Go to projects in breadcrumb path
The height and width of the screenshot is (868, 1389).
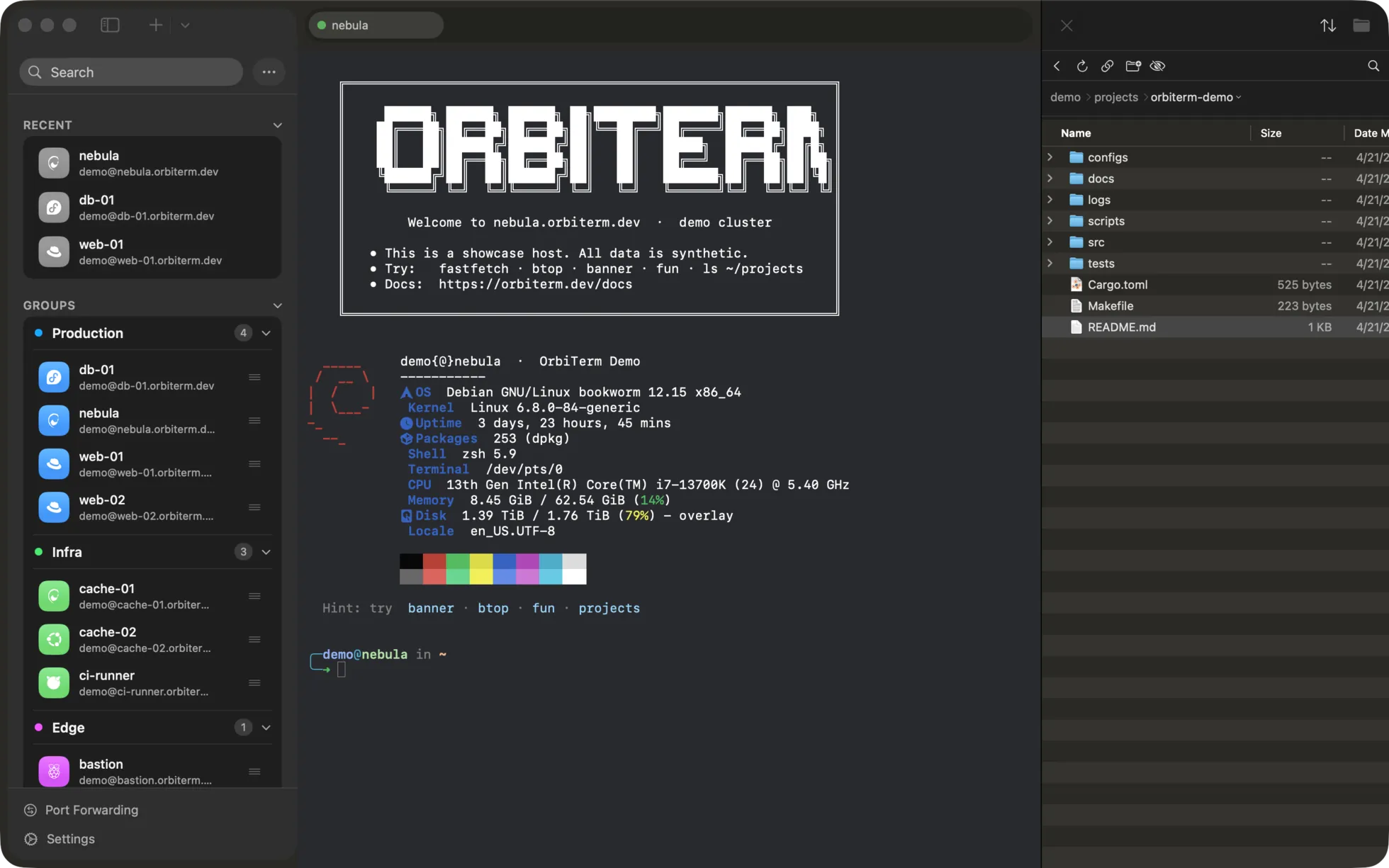[x=1115, y=97]
